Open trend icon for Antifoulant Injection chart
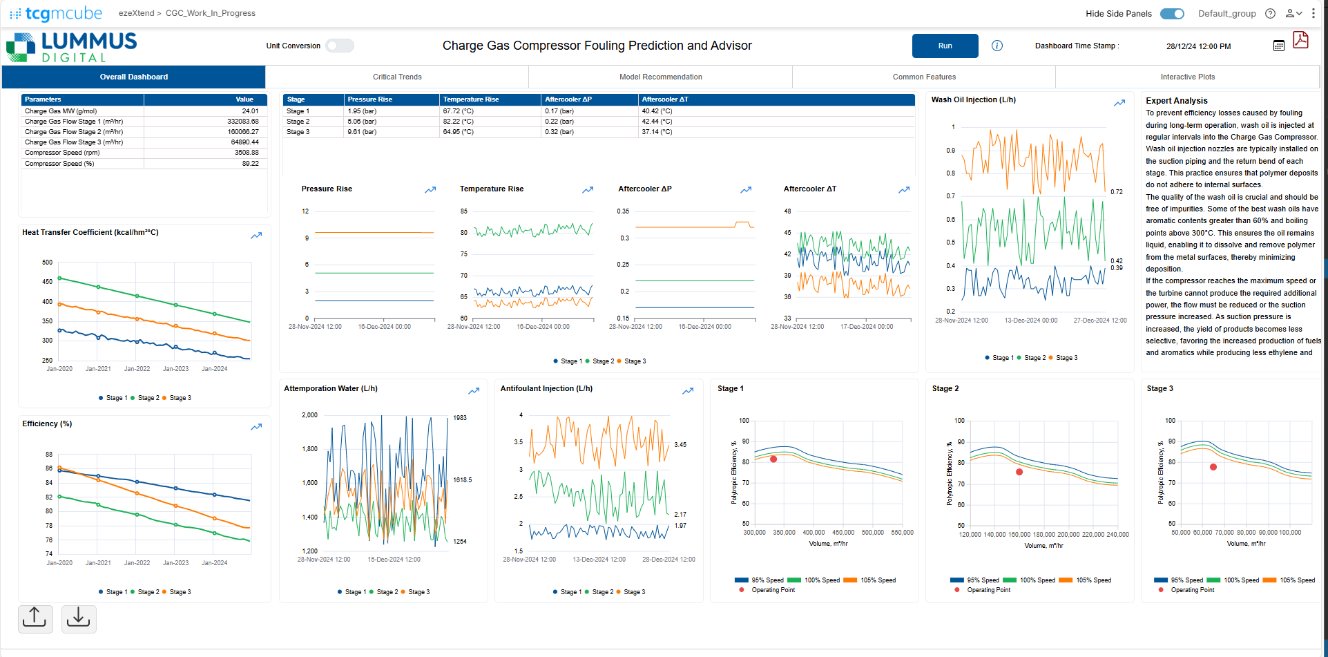Screen dimensions: 1328x657 click(688, 391)
